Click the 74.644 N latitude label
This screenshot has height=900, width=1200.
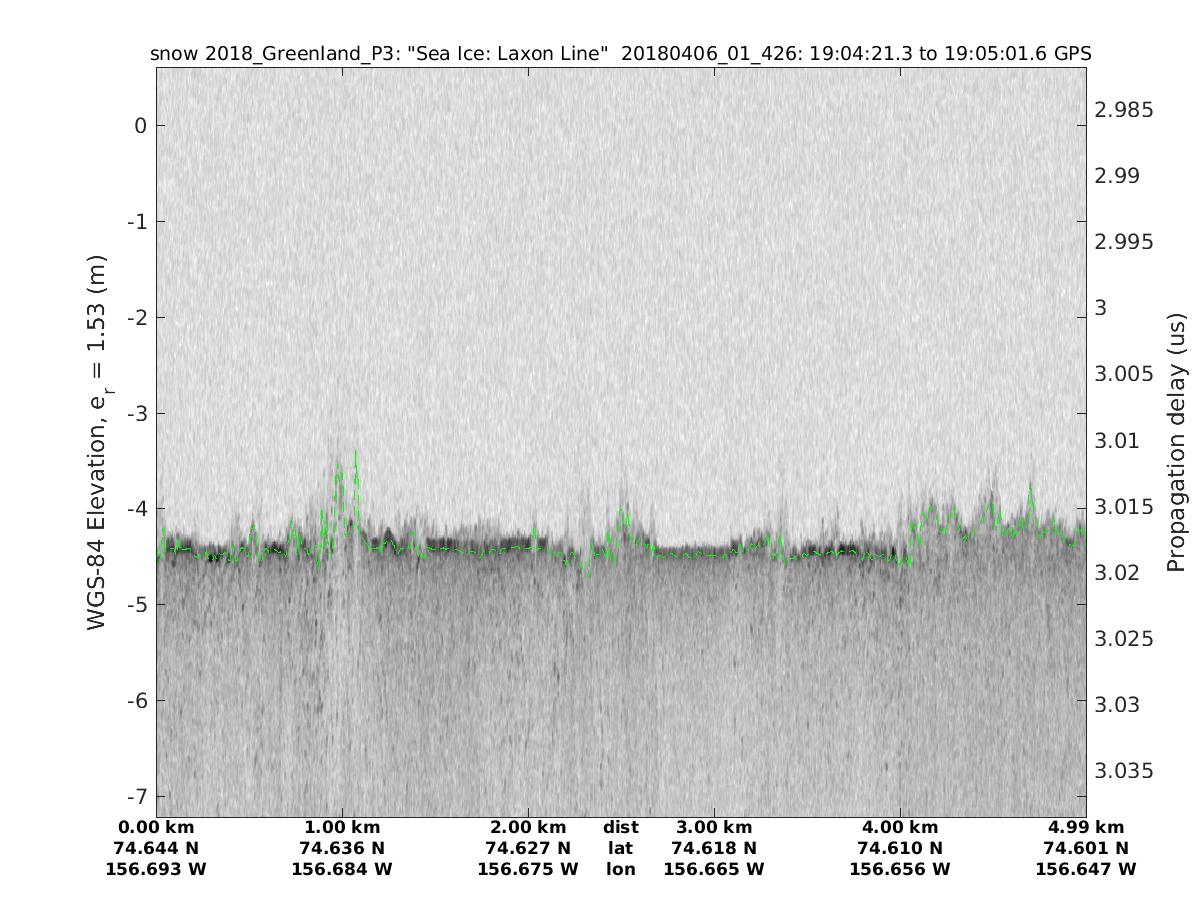[156, 848]
